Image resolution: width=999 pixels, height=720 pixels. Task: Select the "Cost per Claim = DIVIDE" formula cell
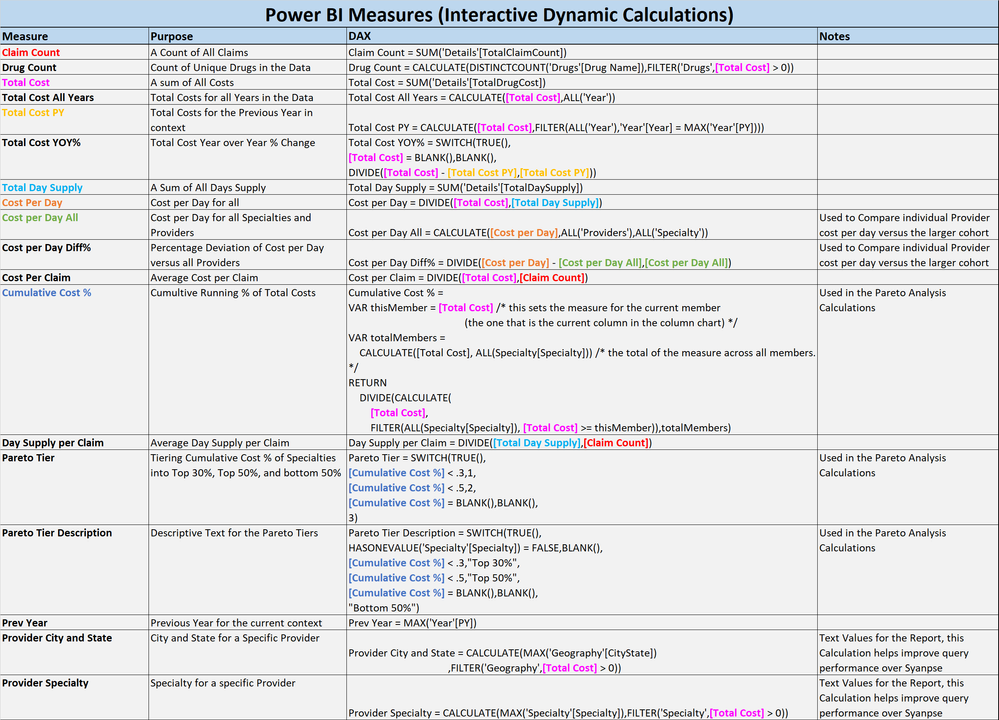(582, 277)
